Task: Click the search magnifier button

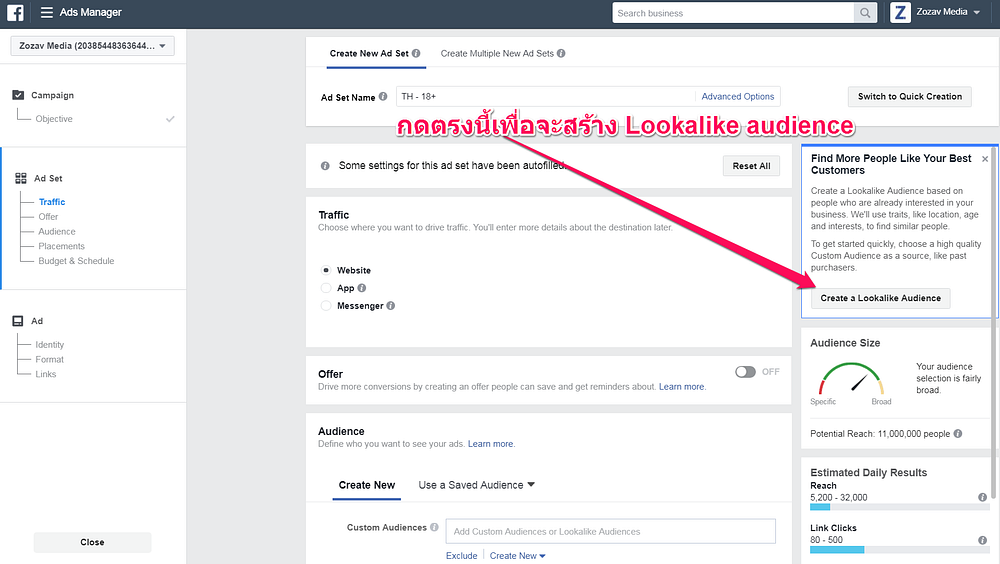Action: click(x=865, y=13)
